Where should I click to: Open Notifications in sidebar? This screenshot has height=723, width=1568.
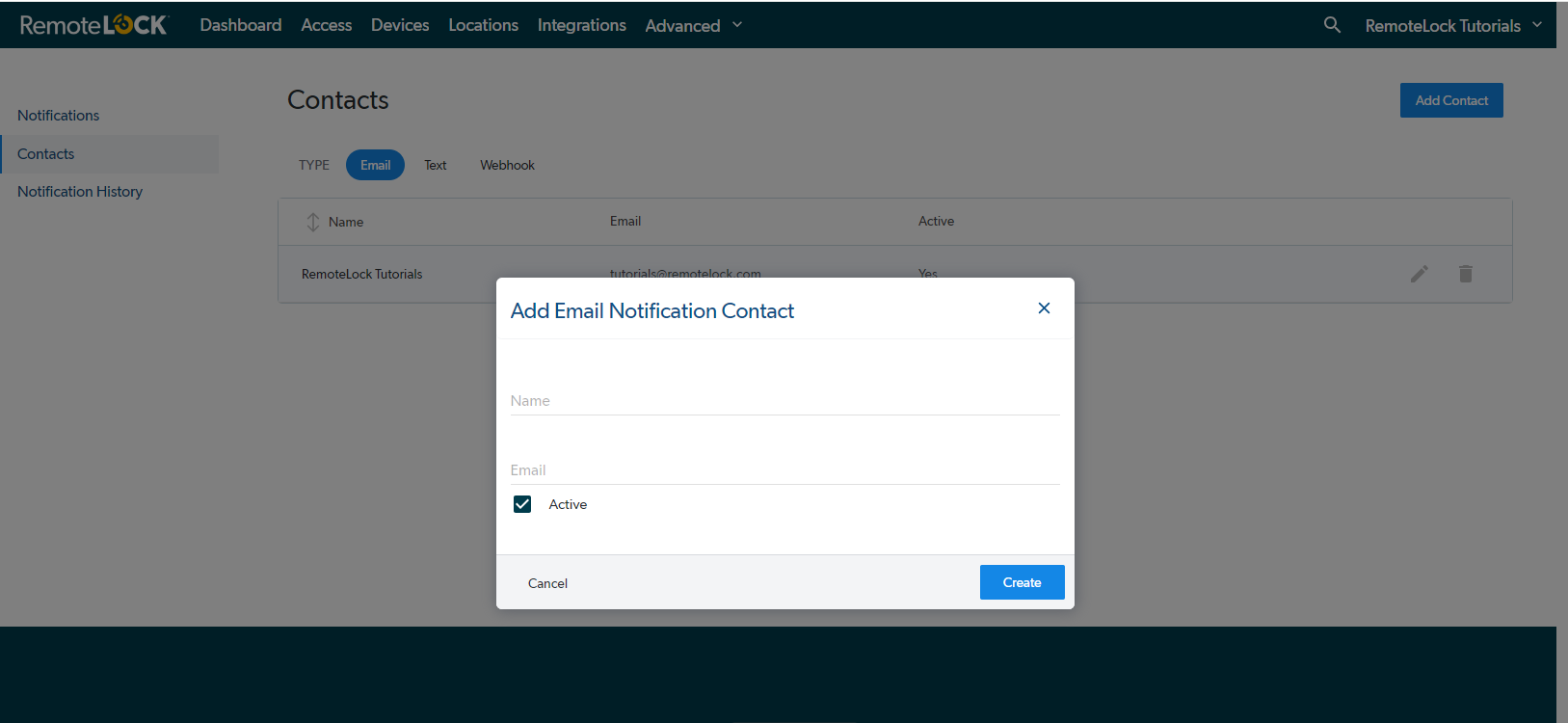pos(58,116)
